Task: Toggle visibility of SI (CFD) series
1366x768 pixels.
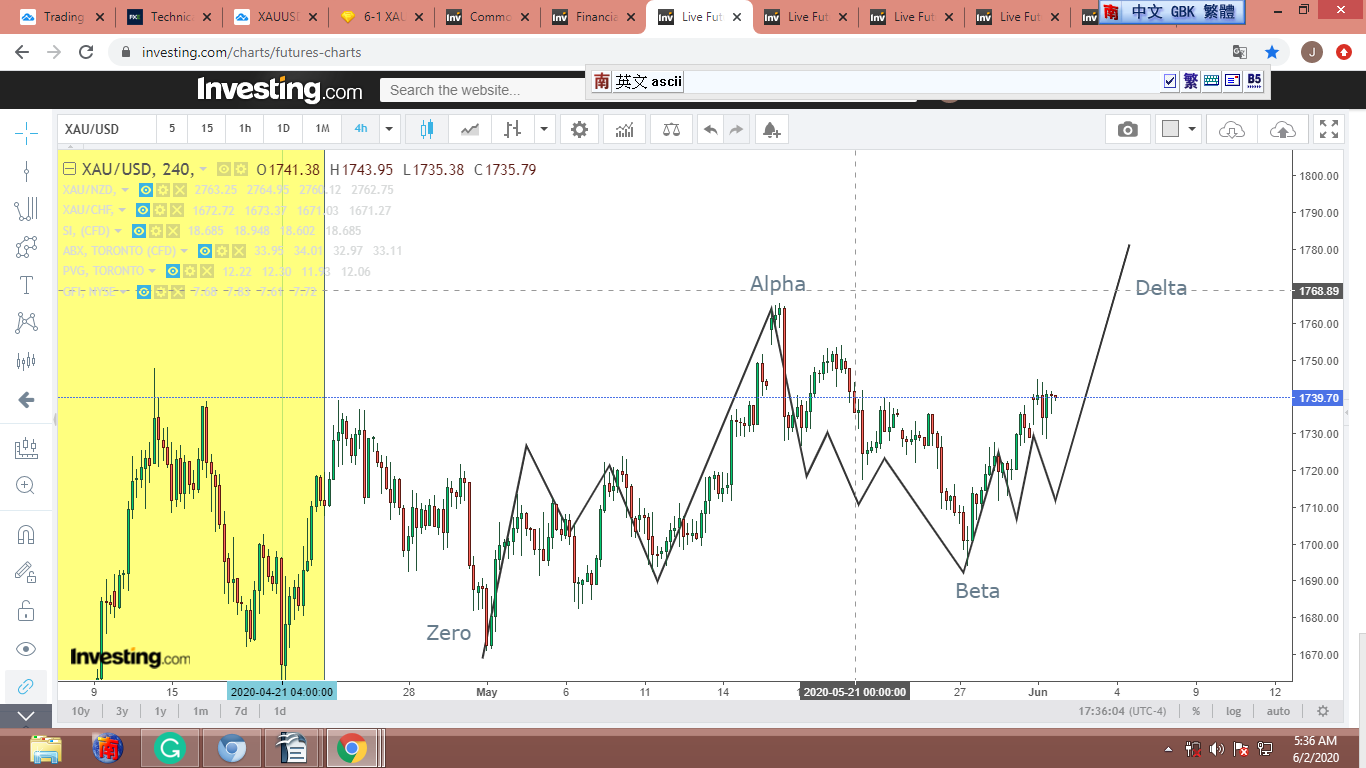Action: tap(139, 231)
